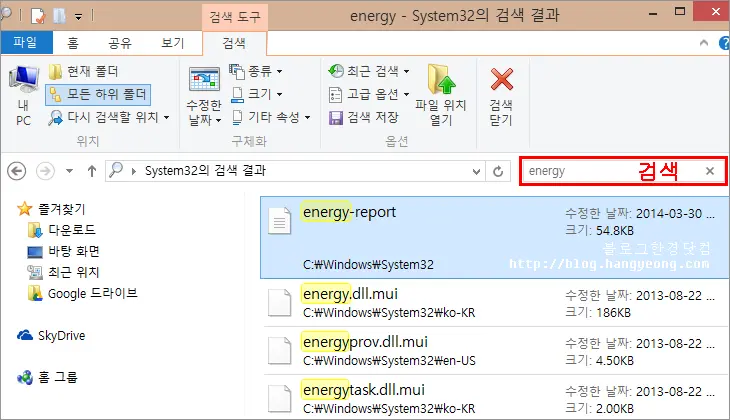
Task: Click 파일 위치 열기 (open file location)
Action: (441, 96)
